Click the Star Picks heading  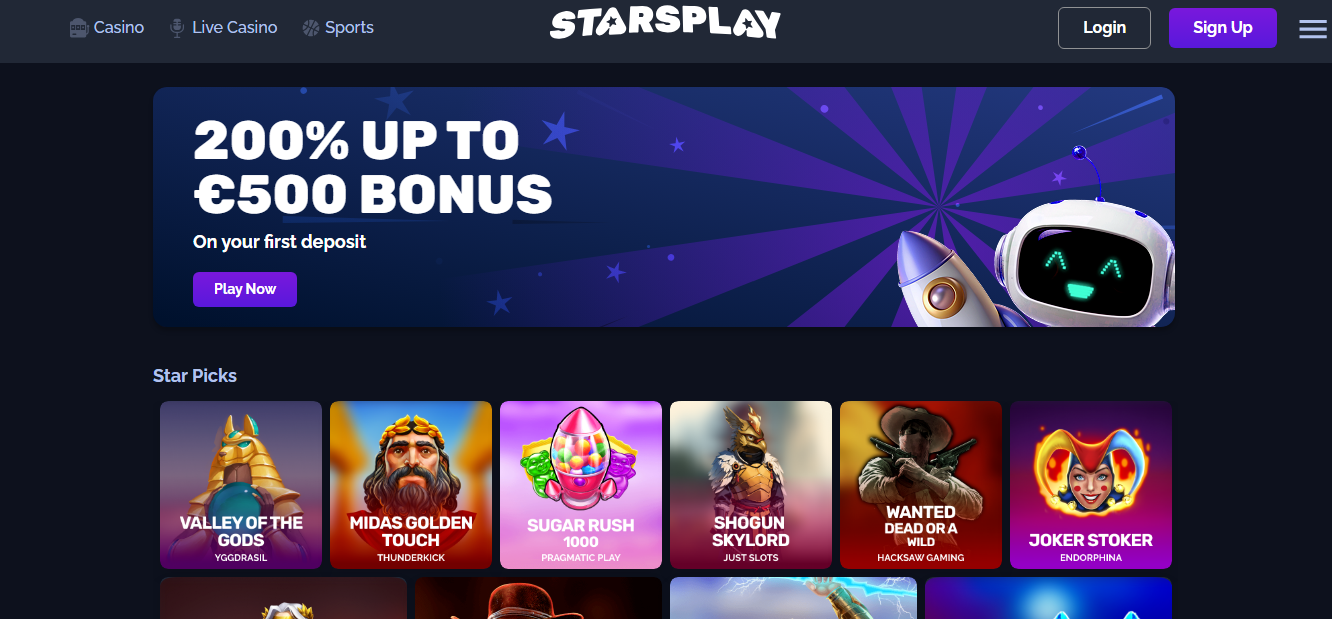(x=195, y=376)
